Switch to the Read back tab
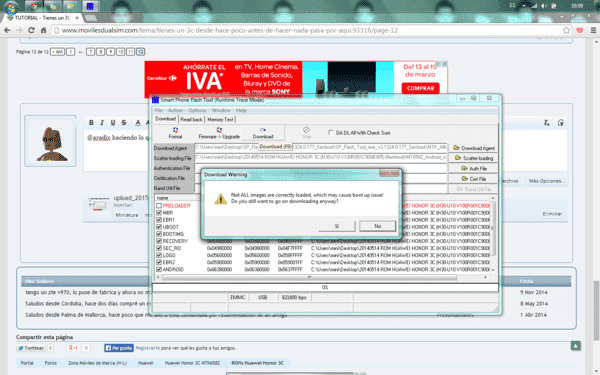The width and height of the screenshot is (600, 375). tap(191, 119)
